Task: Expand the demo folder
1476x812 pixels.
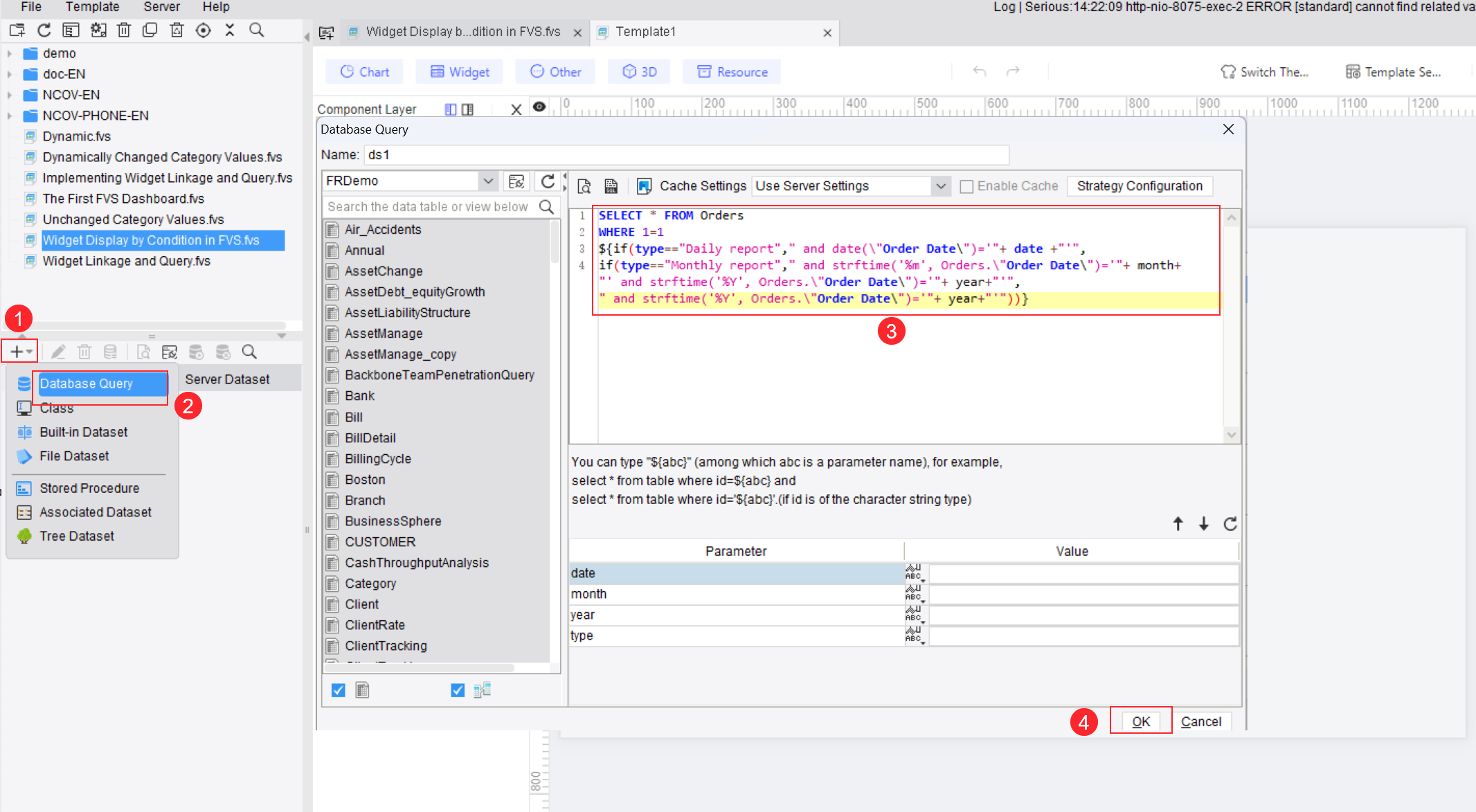Action: pyautogui.click(x=10, y=53)
